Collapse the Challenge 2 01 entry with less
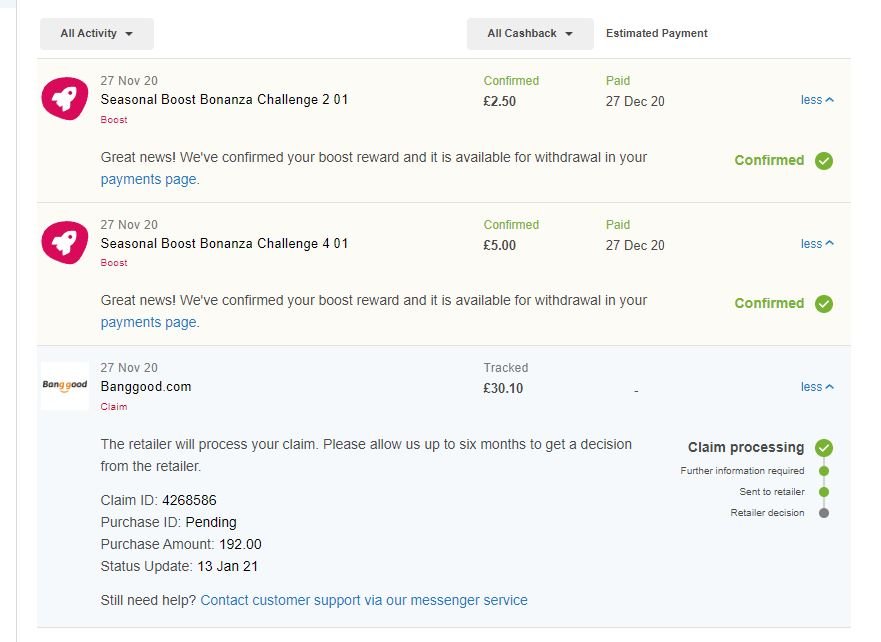The image size is (881, 642). [x=817, y=100]
